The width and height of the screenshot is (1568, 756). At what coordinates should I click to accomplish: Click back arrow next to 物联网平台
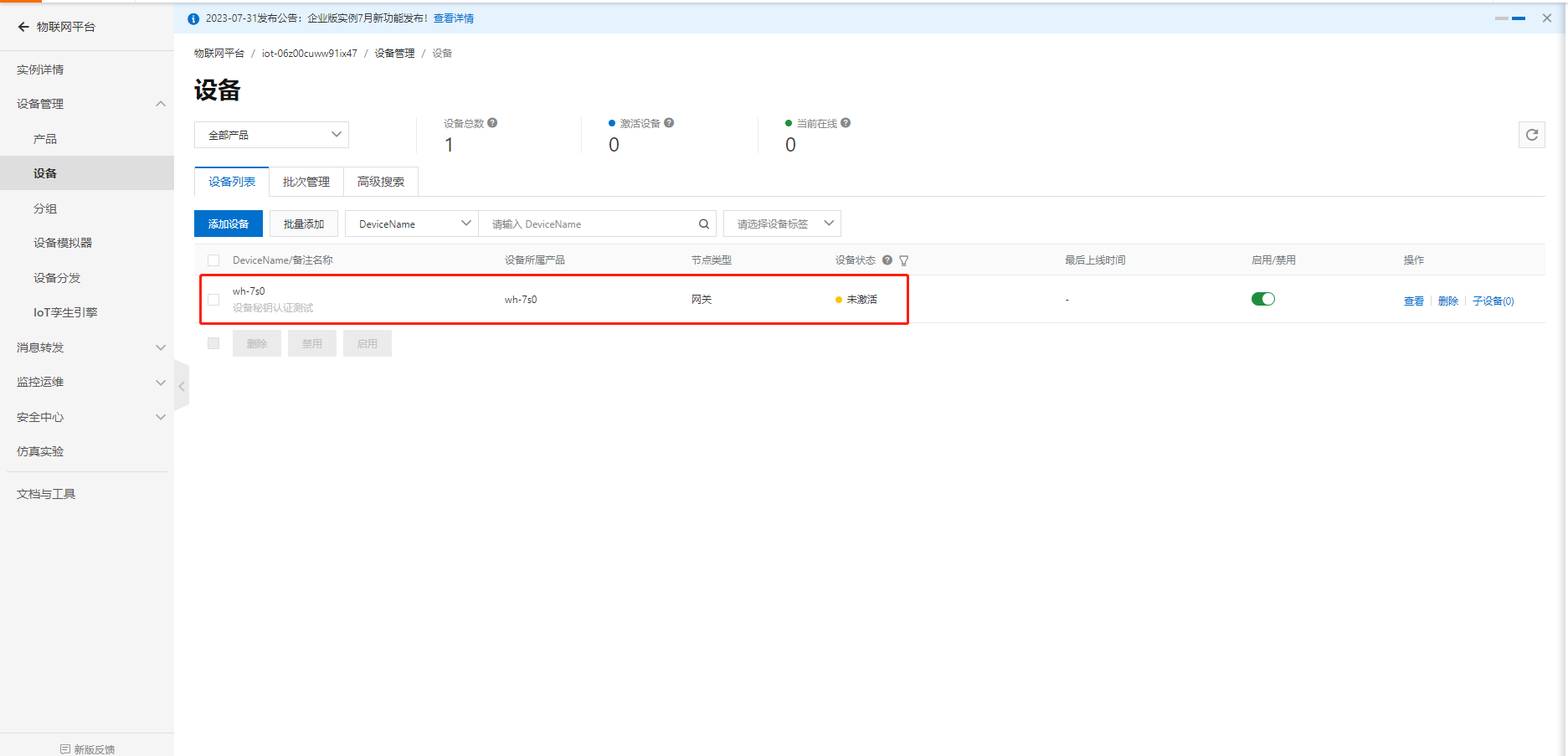(23, 27)
